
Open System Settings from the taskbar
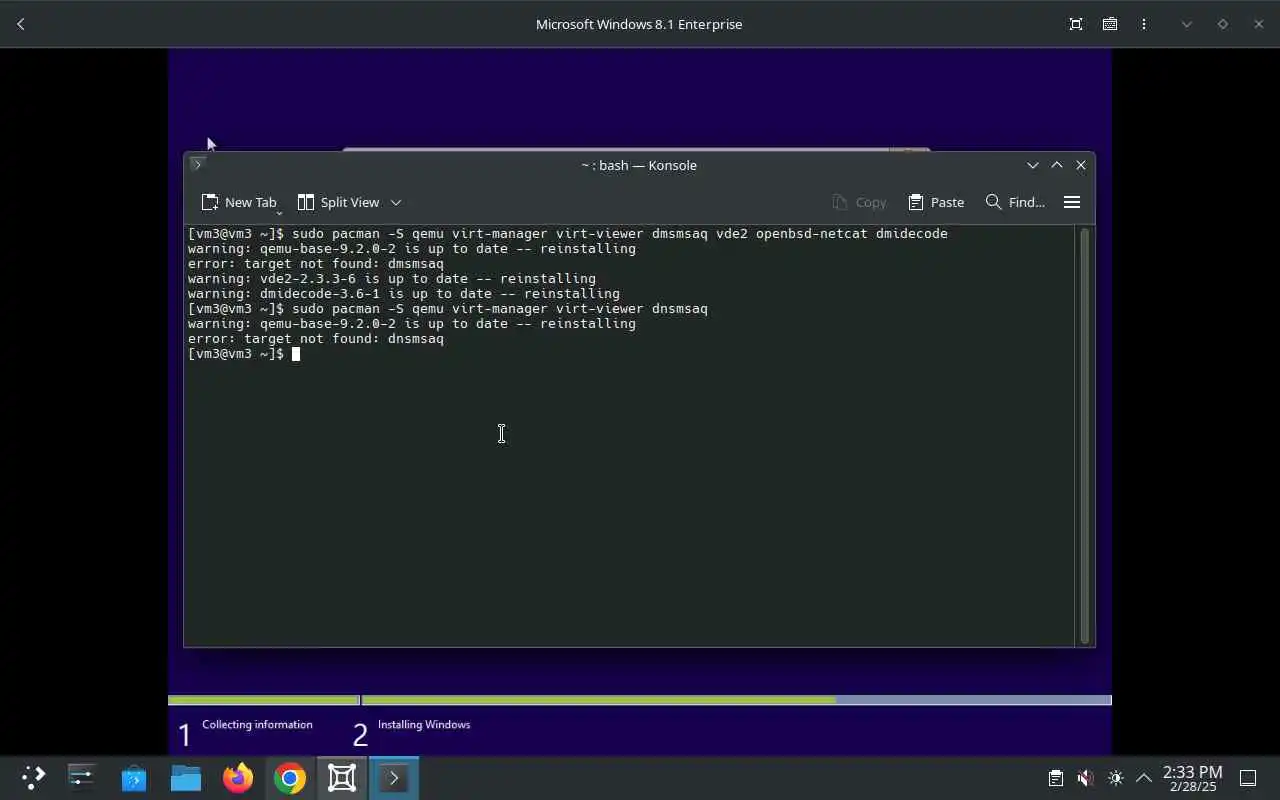tap(81, 777)
